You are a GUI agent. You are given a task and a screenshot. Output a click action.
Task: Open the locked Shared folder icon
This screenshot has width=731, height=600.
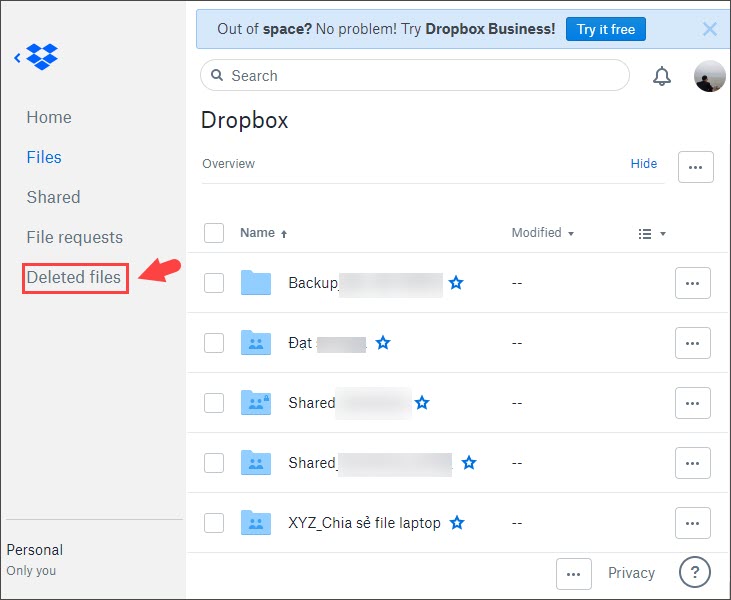pos(256,402)
